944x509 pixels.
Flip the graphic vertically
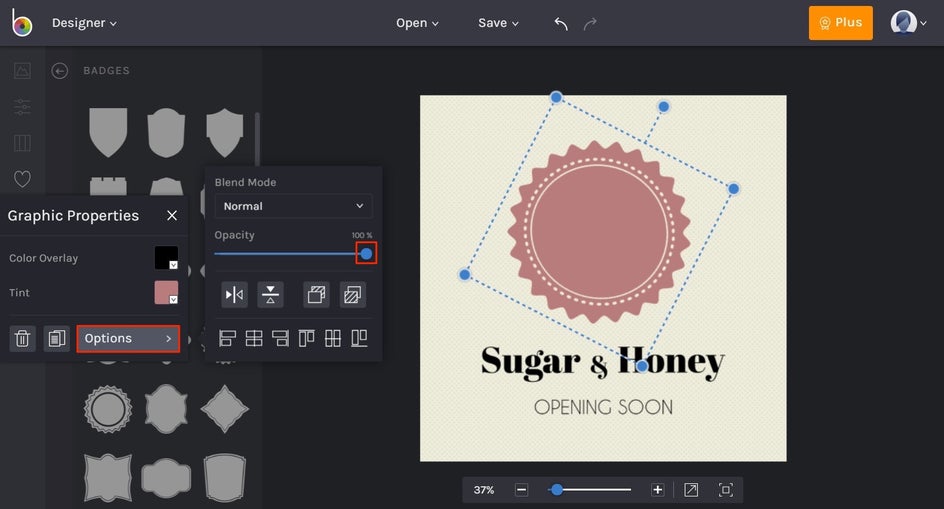pyautogui.click(x=270, y=295)
